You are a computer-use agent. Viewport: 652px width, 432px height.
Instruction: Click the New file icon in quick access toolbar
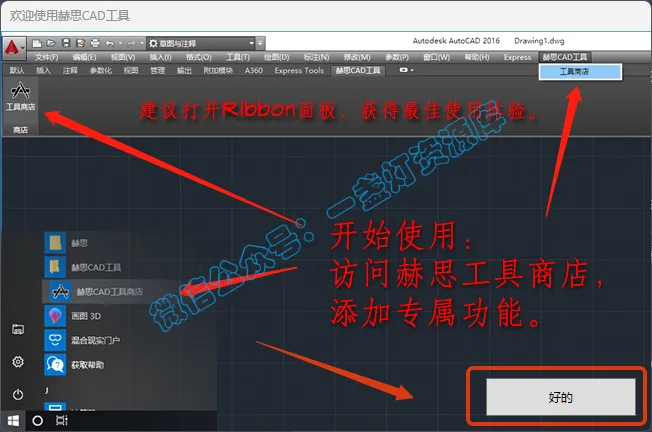37,43
